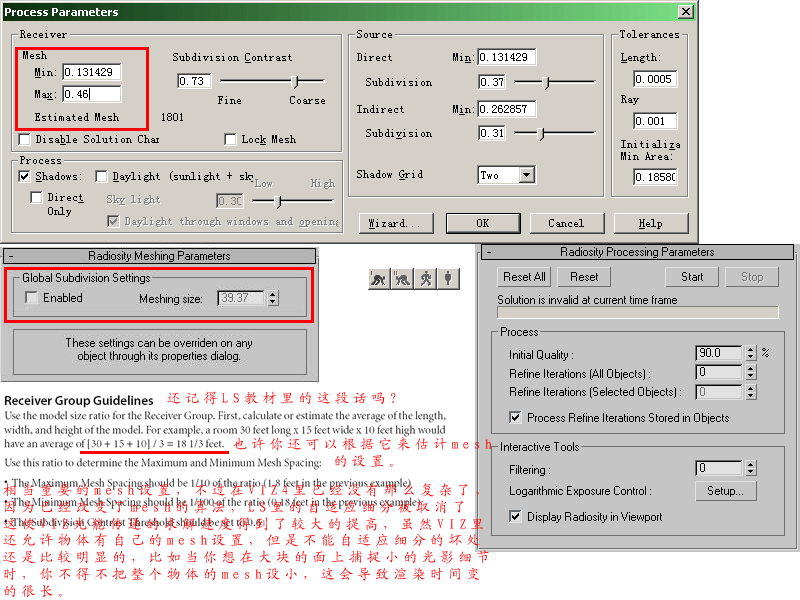The image size is (800, 600).
Task: Click the Direct Min input field
Action: pos(507,57)
